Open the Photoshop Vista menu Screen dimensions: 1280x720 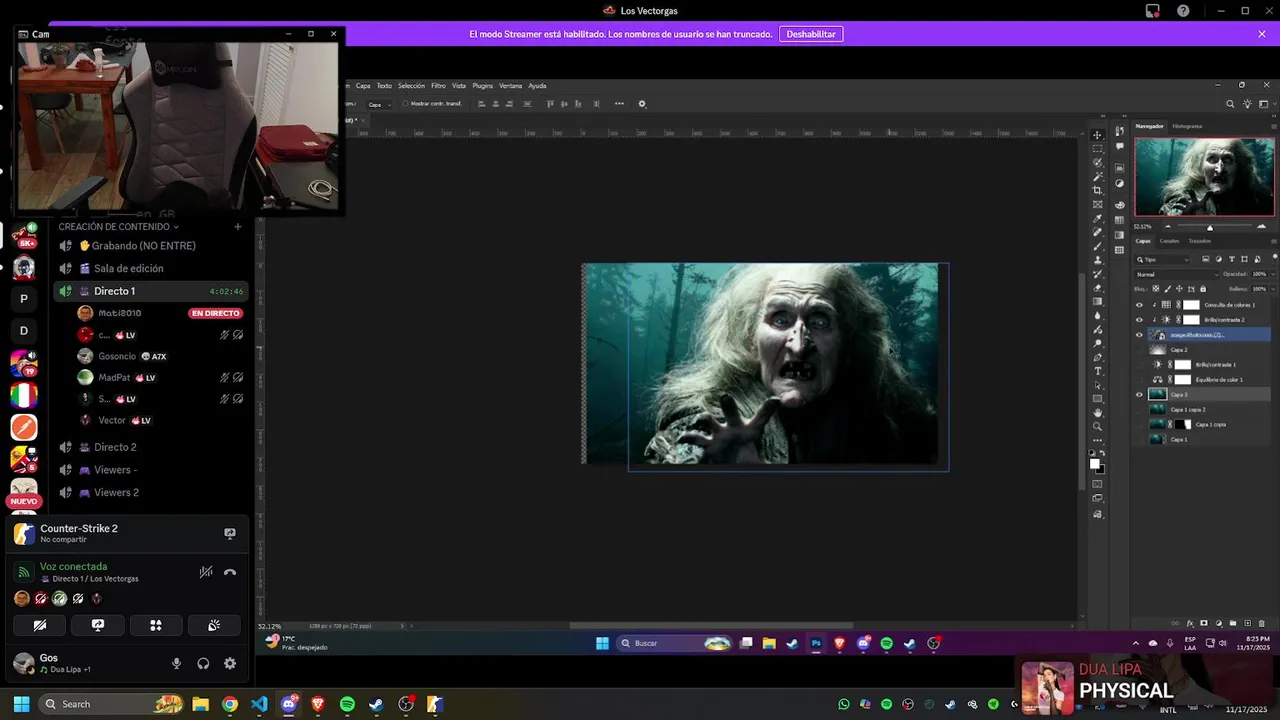(x=459, y=86)
